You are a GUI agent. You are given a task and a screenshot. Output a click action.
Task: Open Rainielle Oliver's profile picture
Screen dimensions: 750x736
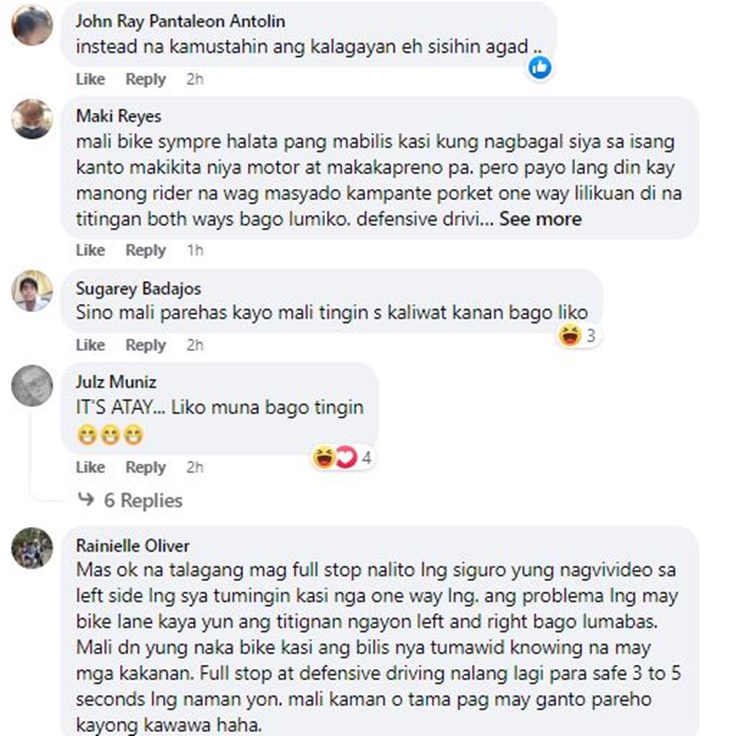(x=32, y=548)
